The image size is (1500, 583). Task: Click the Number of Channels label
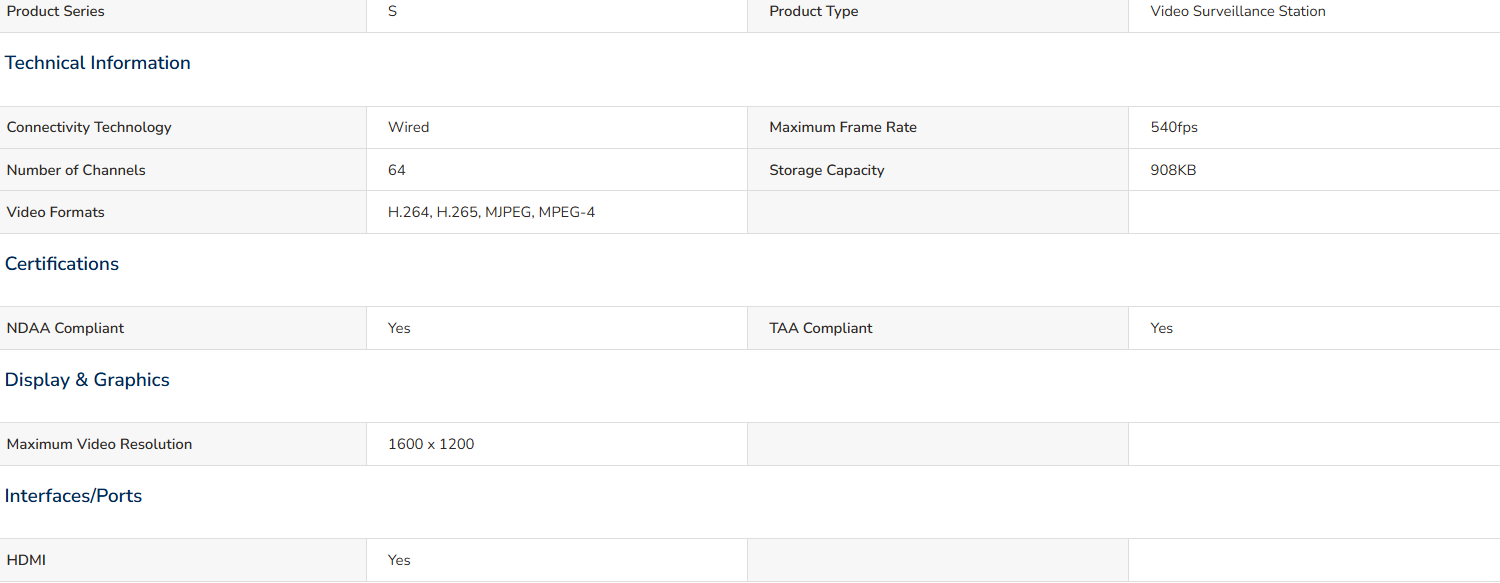pos(76,170)
